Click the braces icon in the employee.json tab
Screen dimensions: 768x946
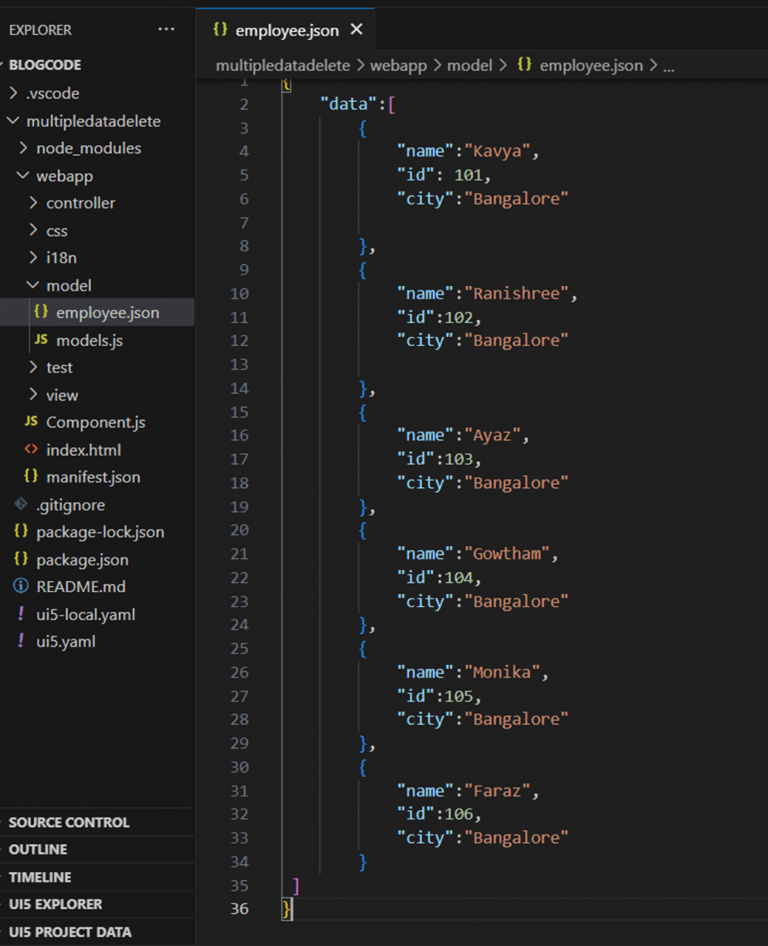(221, 29)
